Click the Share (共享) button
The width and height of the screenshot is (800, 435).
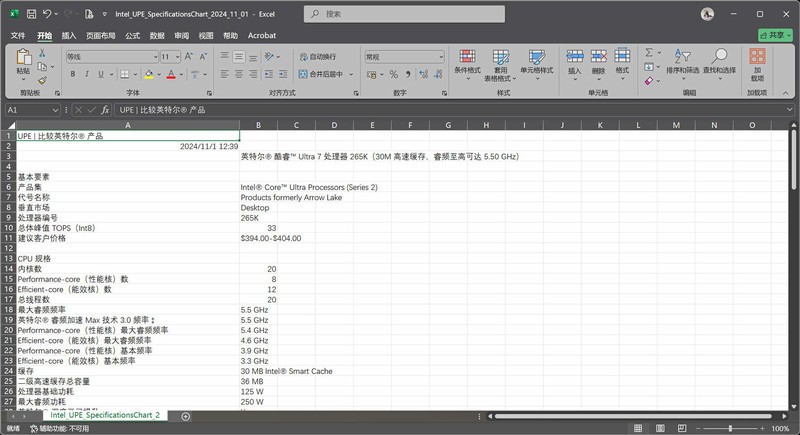coord(775,35)
